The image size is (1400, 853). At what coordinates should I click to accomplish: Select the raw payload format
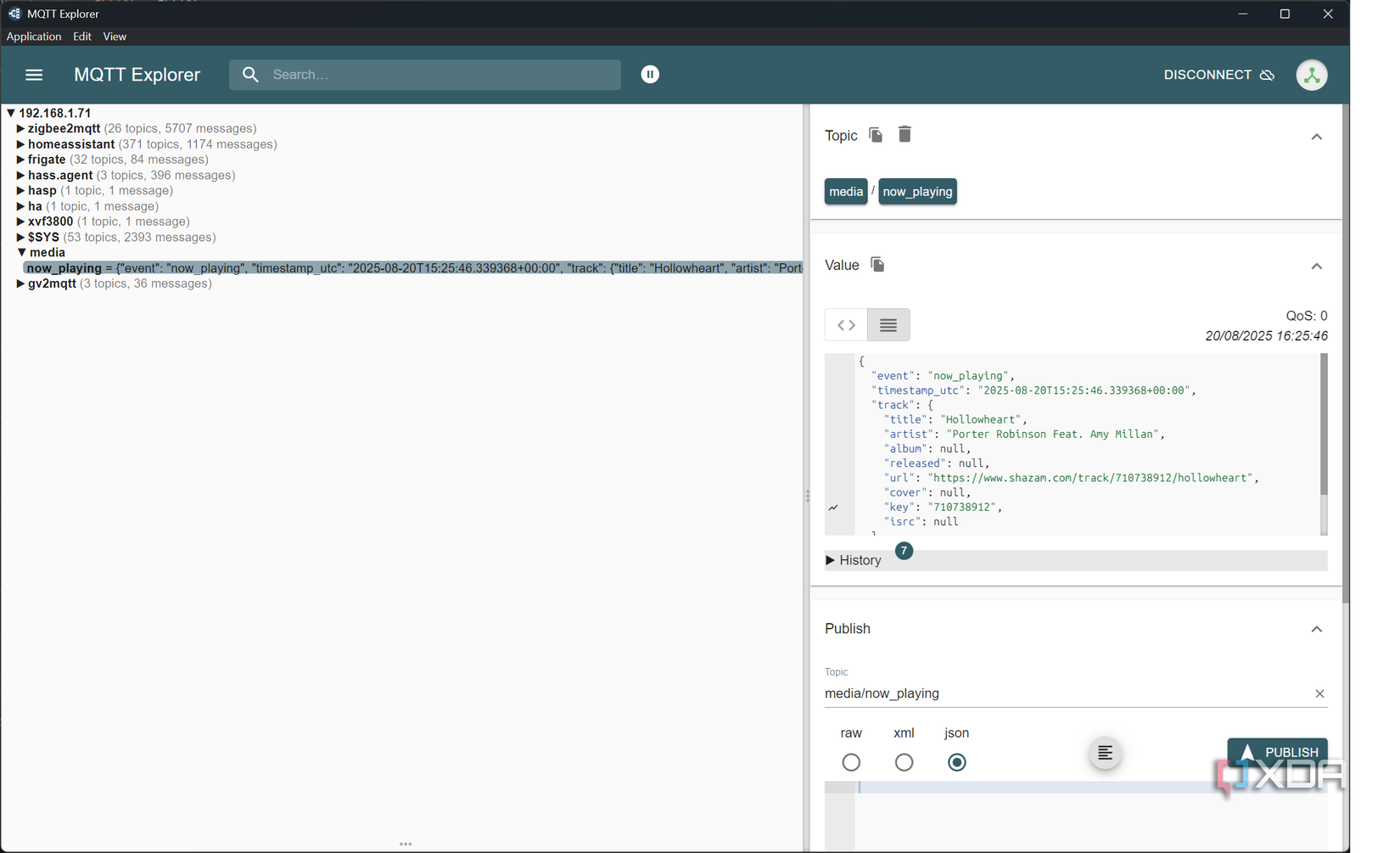coord(851,762)
